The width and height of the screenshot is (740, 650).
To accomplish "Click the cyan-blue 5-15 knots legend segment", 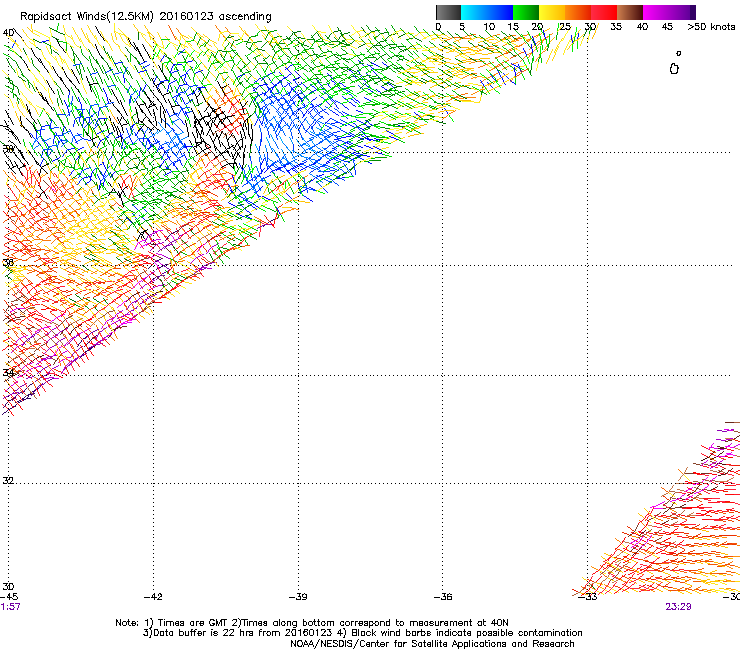I will click(x=487, y=12).
